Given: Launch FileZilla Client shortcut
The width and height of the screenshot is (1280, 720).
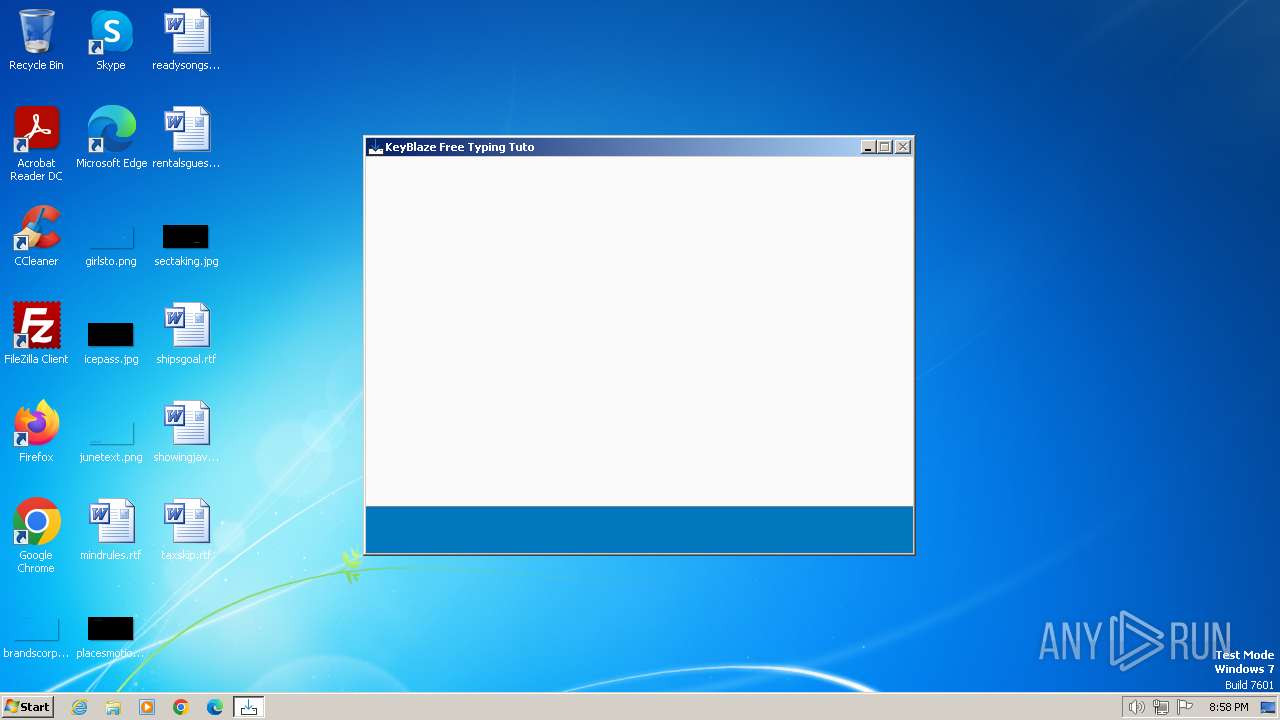Looking at the screenshot, I should click(36, 335).
